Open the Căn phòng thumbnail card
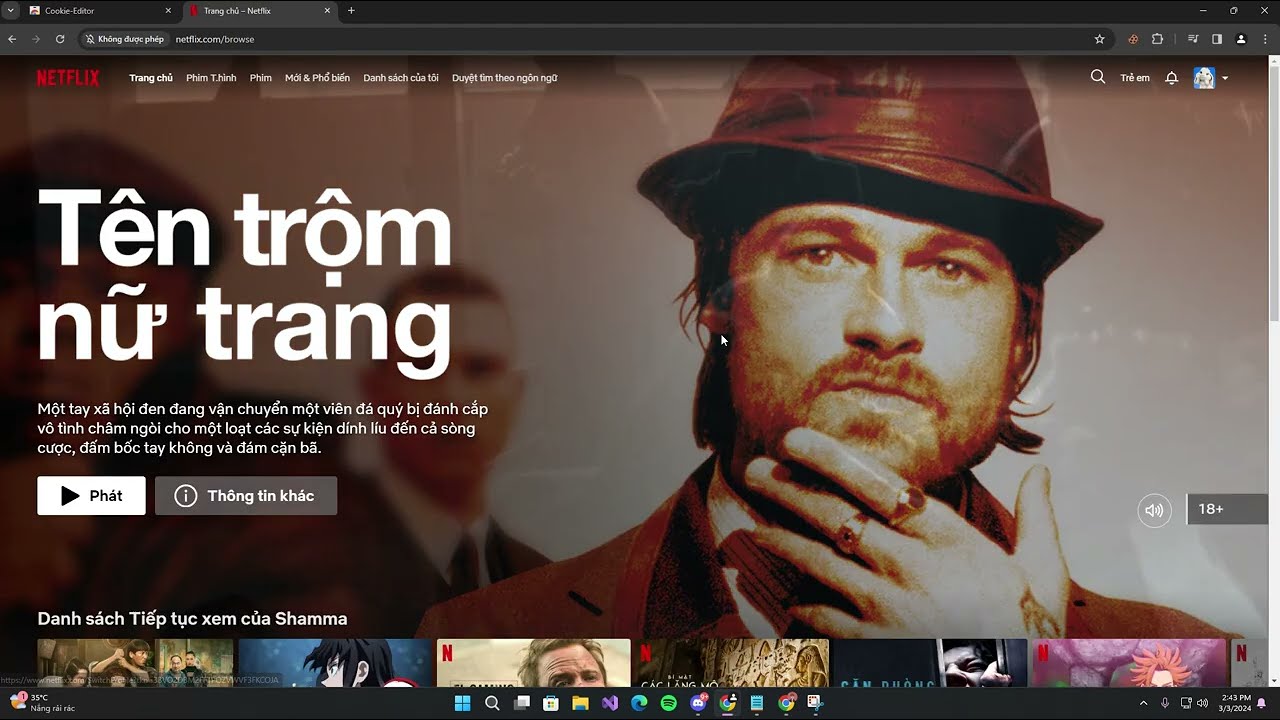 [930, 662]
